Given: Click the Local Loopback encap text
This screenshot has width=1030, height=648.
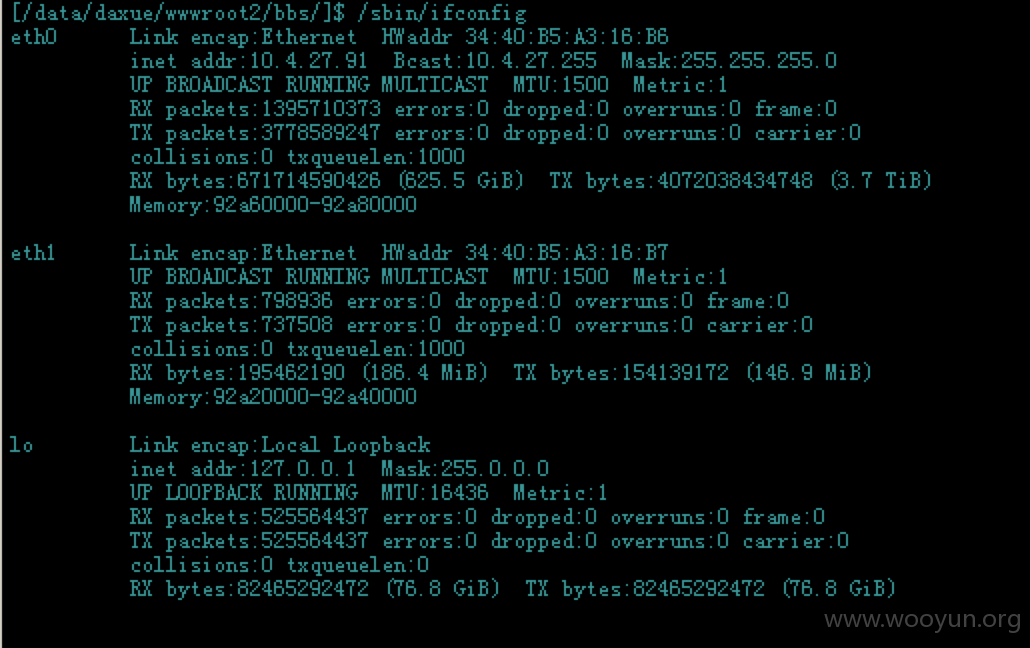Looking at the screenshot, I should tap(346, 445).
